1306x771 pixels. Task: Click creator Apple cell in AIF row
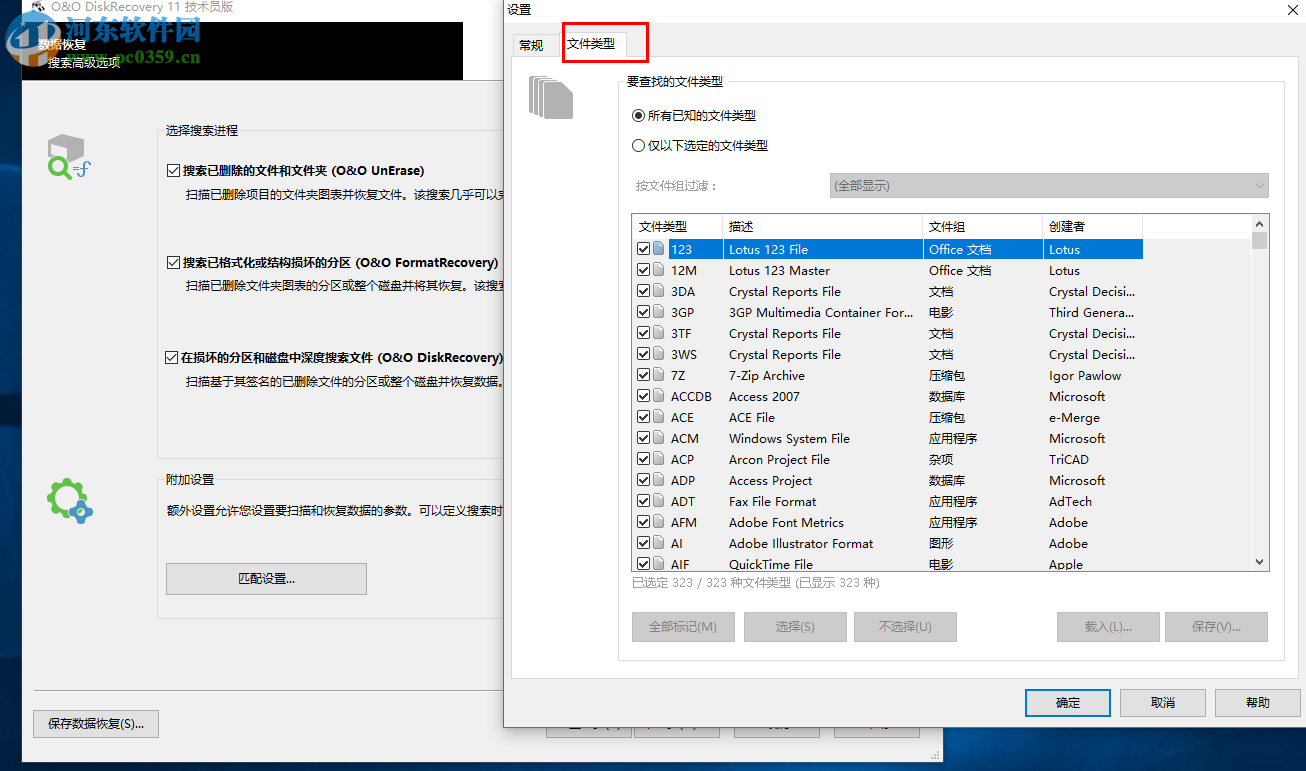[x=1066, y=564]
